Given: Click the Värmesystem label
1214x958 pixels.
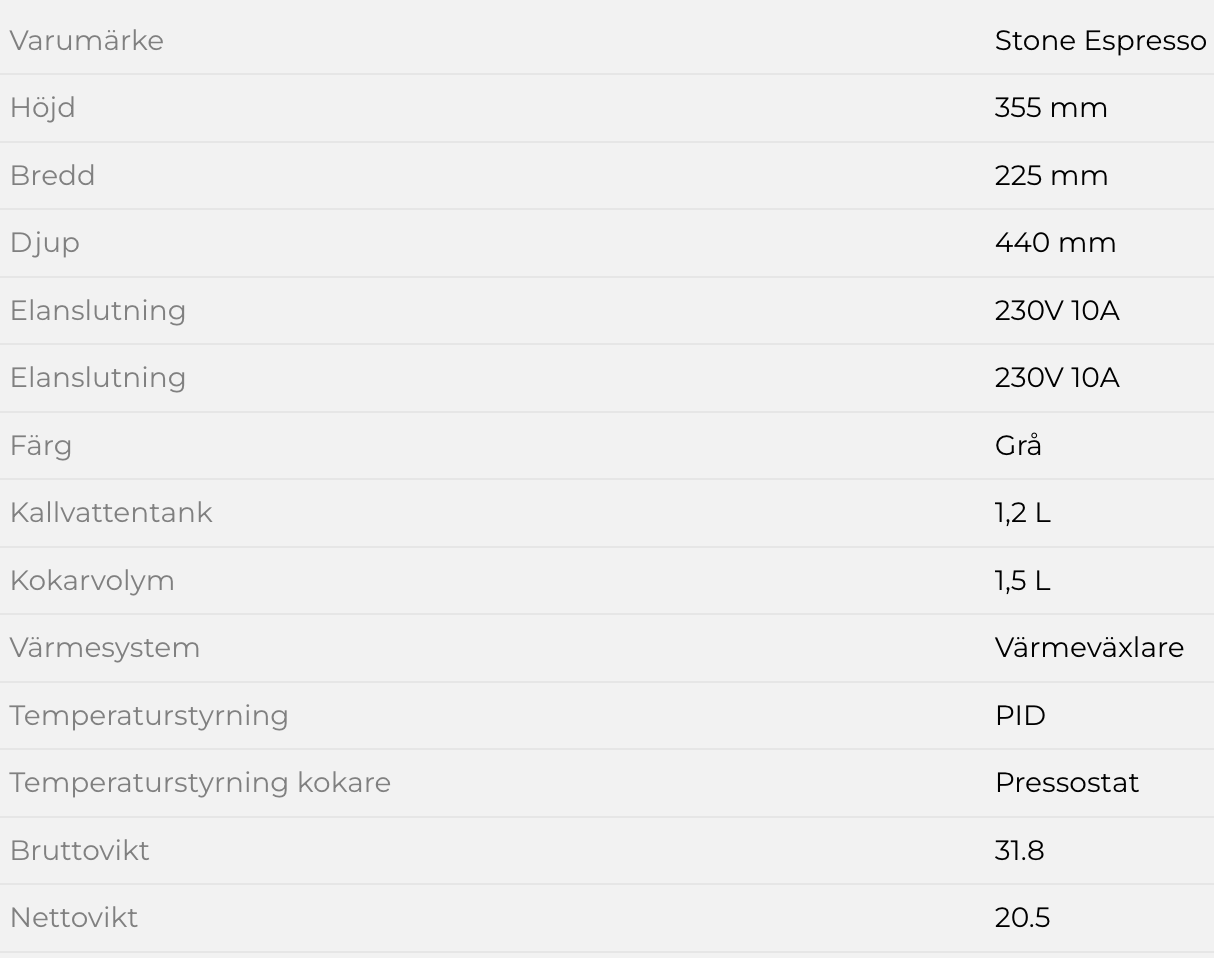Looking at the screenshot, I should [105, 648].
